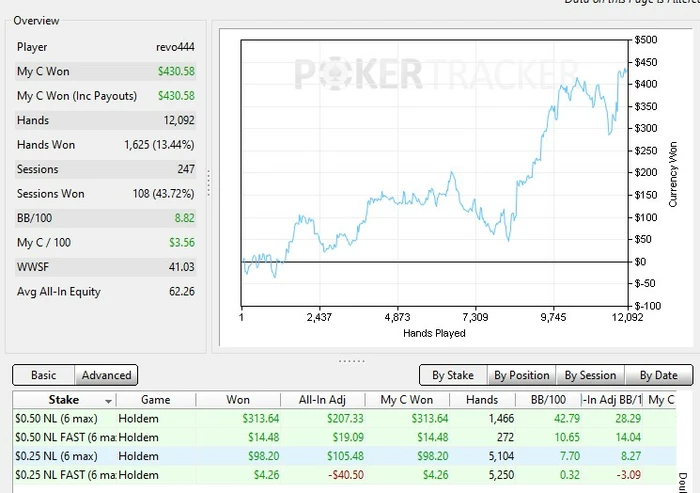Viewport: 700px width, 493px height.
Task: Click the Hands 12,092 overview value
Action: (x=179, y=120)
